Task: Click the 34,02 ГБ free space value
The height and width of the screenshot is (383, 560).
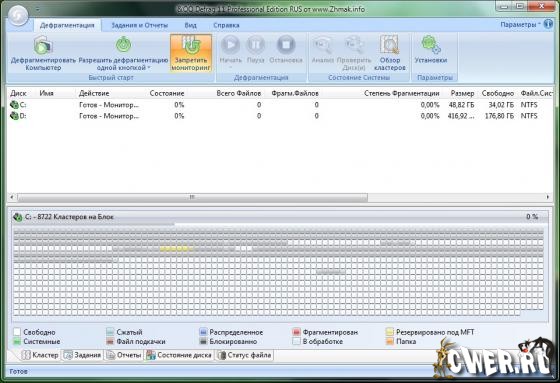Action: pyautogui.click(x=501, y=105)
